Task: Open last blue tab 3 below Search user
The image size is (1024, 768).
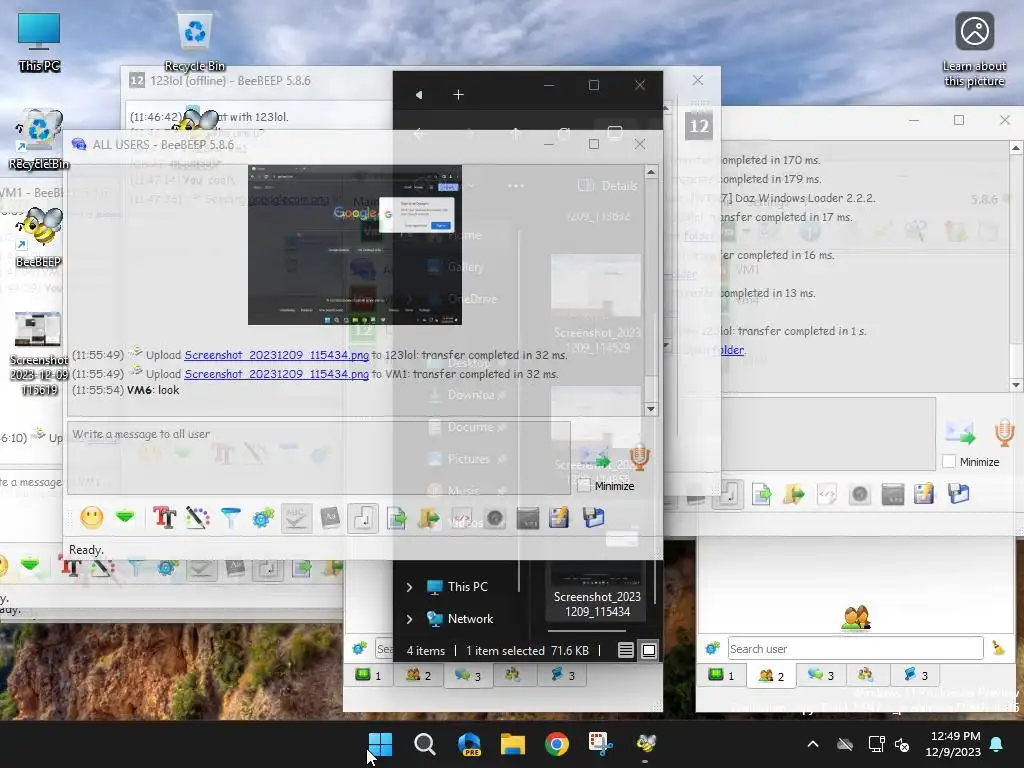Action: coord(914,675)
